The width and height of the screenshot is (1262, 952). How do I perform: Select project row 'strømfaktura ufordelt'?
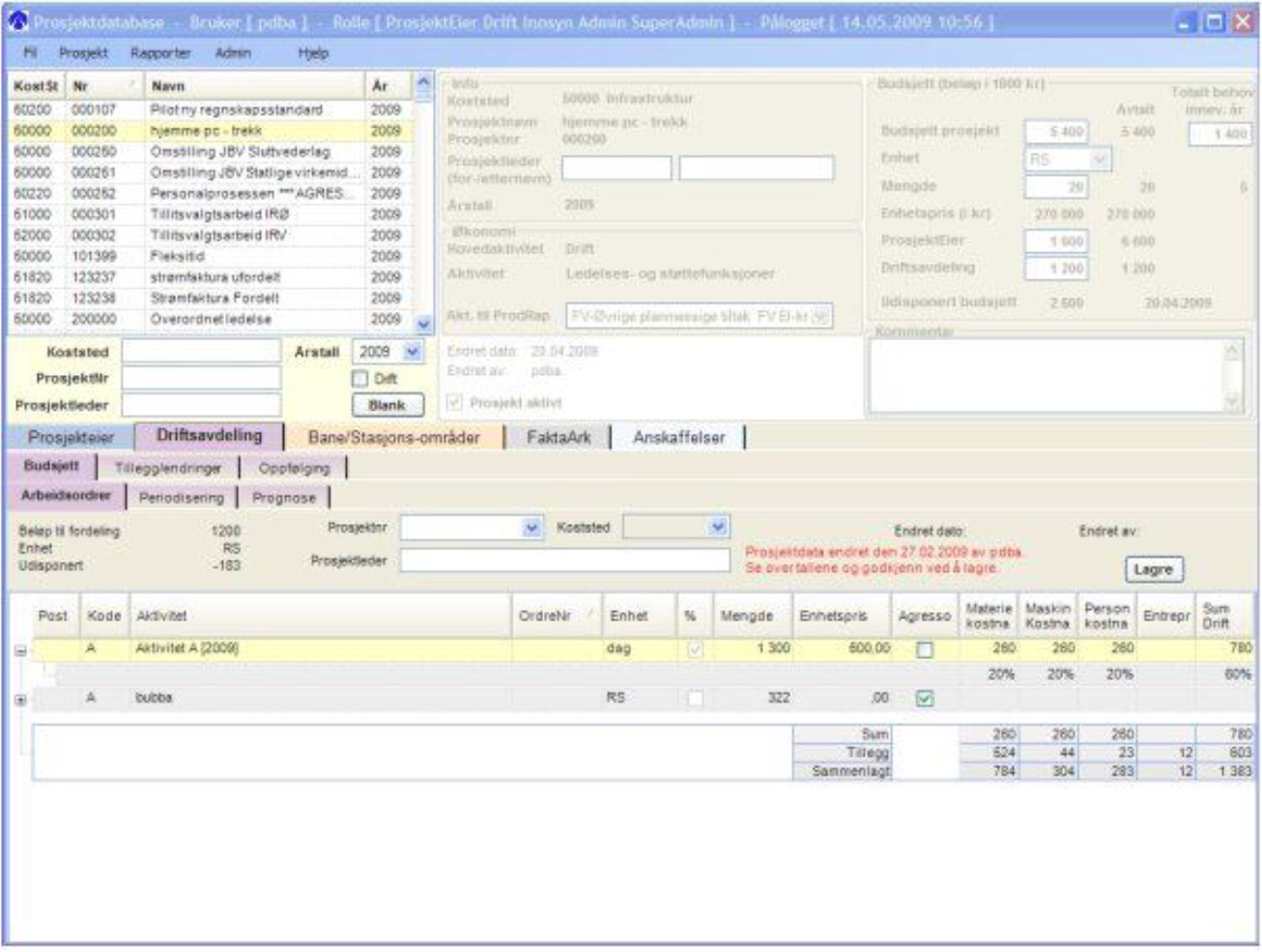click(x=212, y=277)
